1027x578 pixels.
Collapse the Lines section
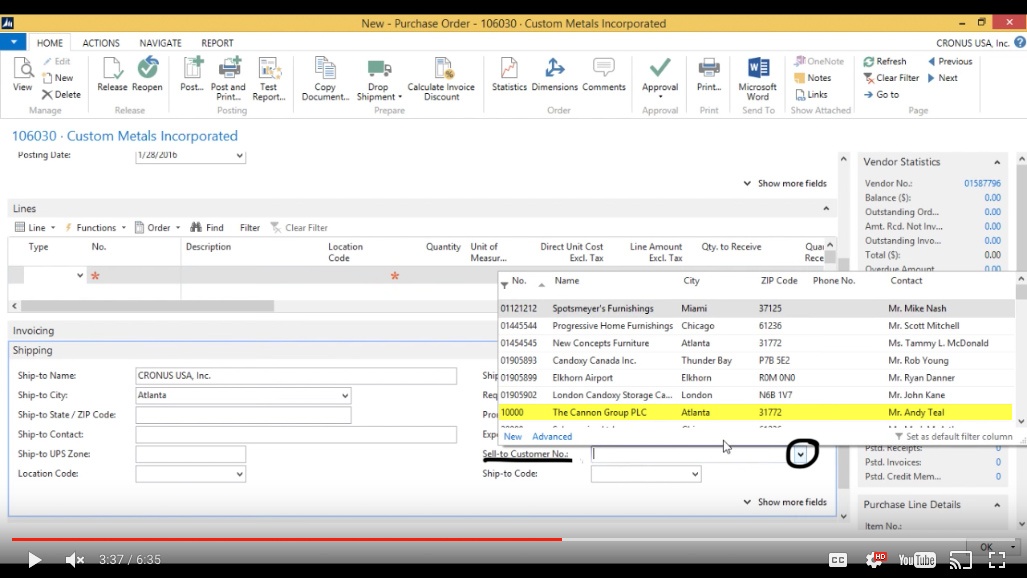(826, 208)
